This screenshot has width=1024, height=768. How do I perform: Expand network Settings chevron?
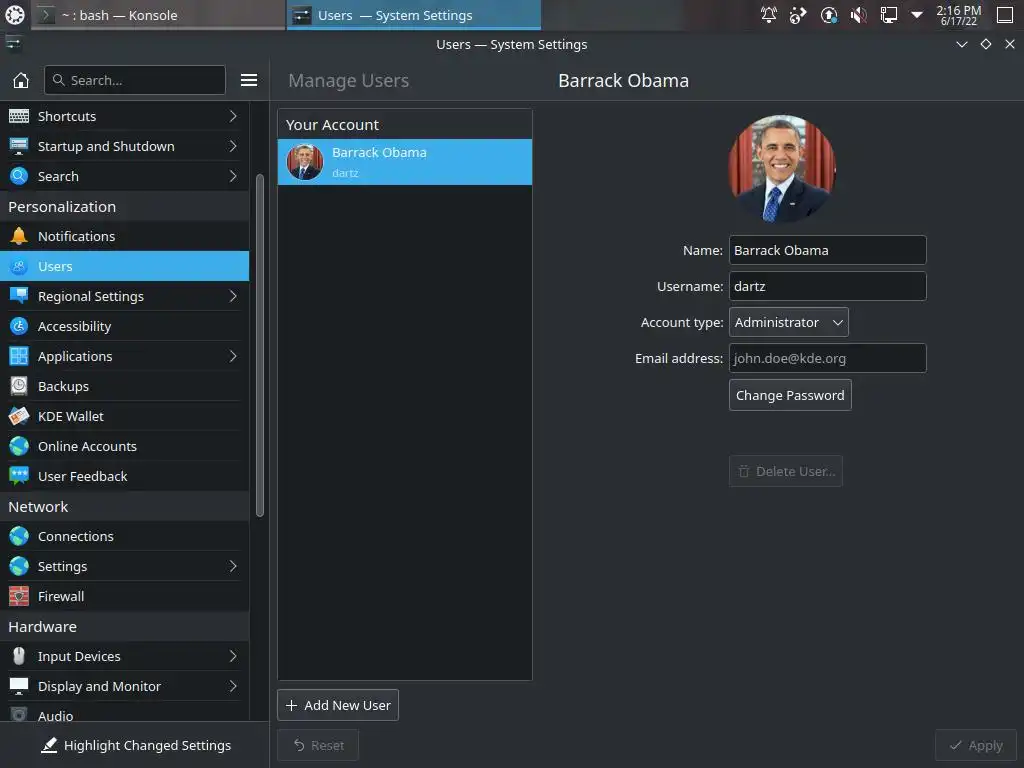coord(232,566)
